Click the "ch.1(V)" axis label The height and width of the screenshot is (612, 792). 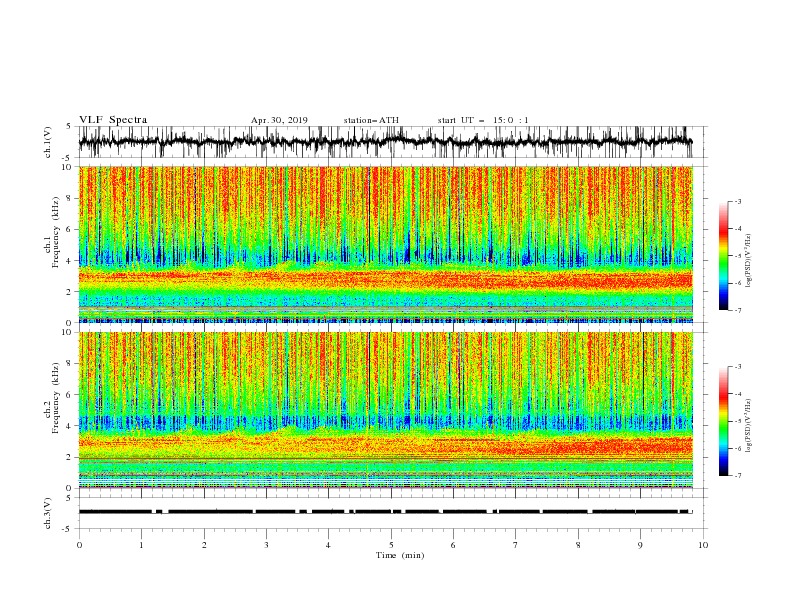[x=48, y=142]
